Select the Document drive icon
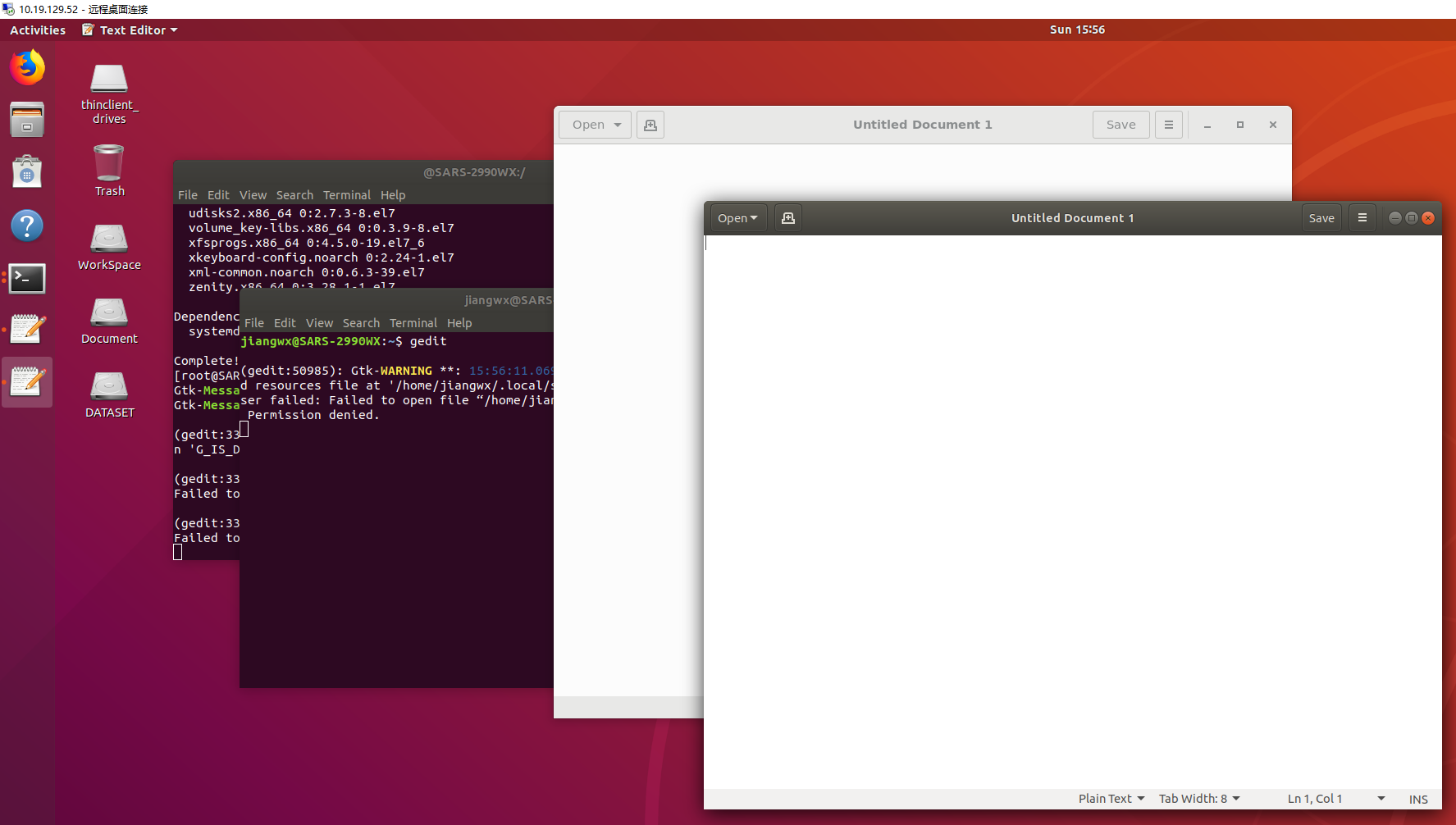The height and width of the screenshot is (825, 1456). tap(109, 321)
